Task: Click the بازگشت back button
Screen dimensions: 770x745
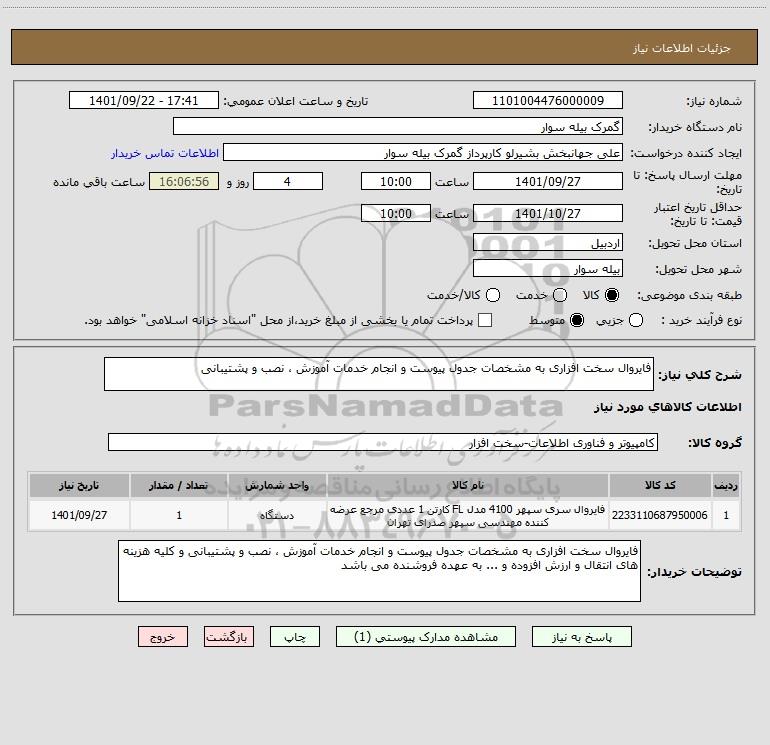Action: 229,637
